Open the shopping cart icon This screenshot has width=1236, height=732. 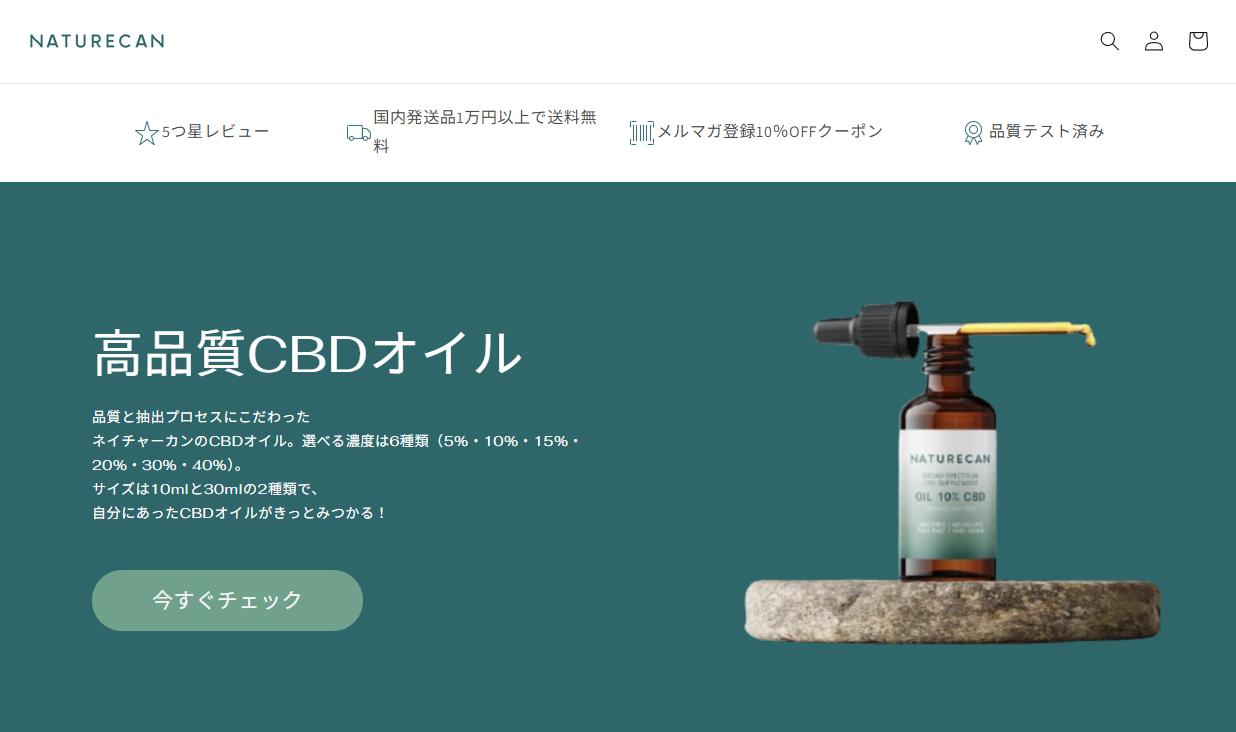1198,41
